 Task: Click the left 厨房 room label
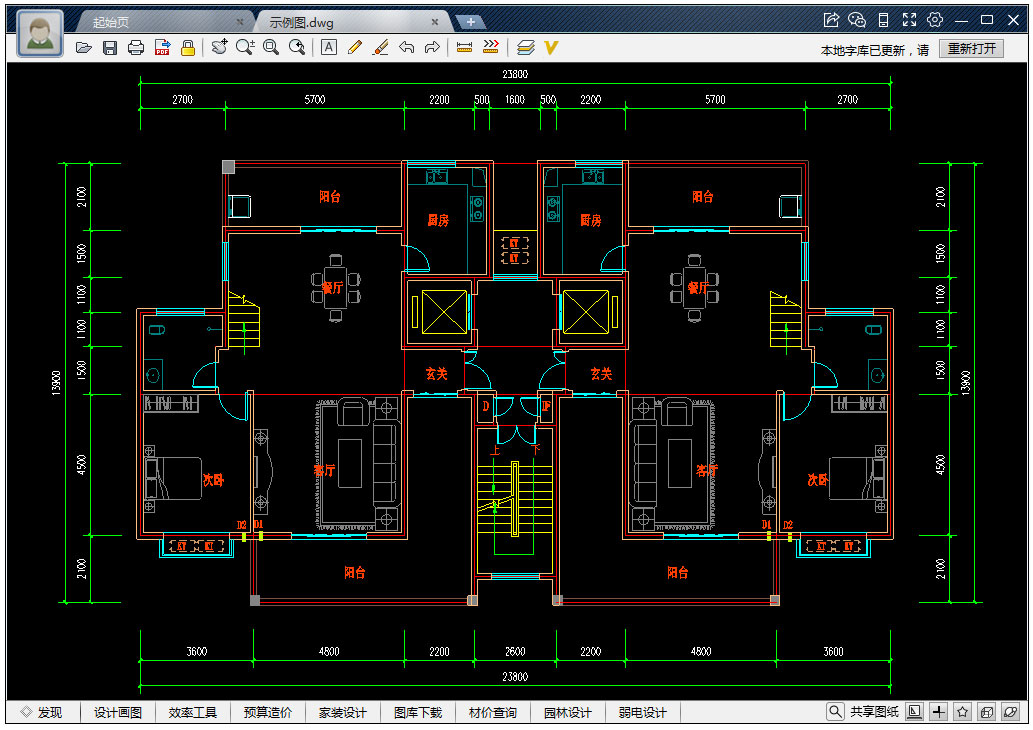438,220
